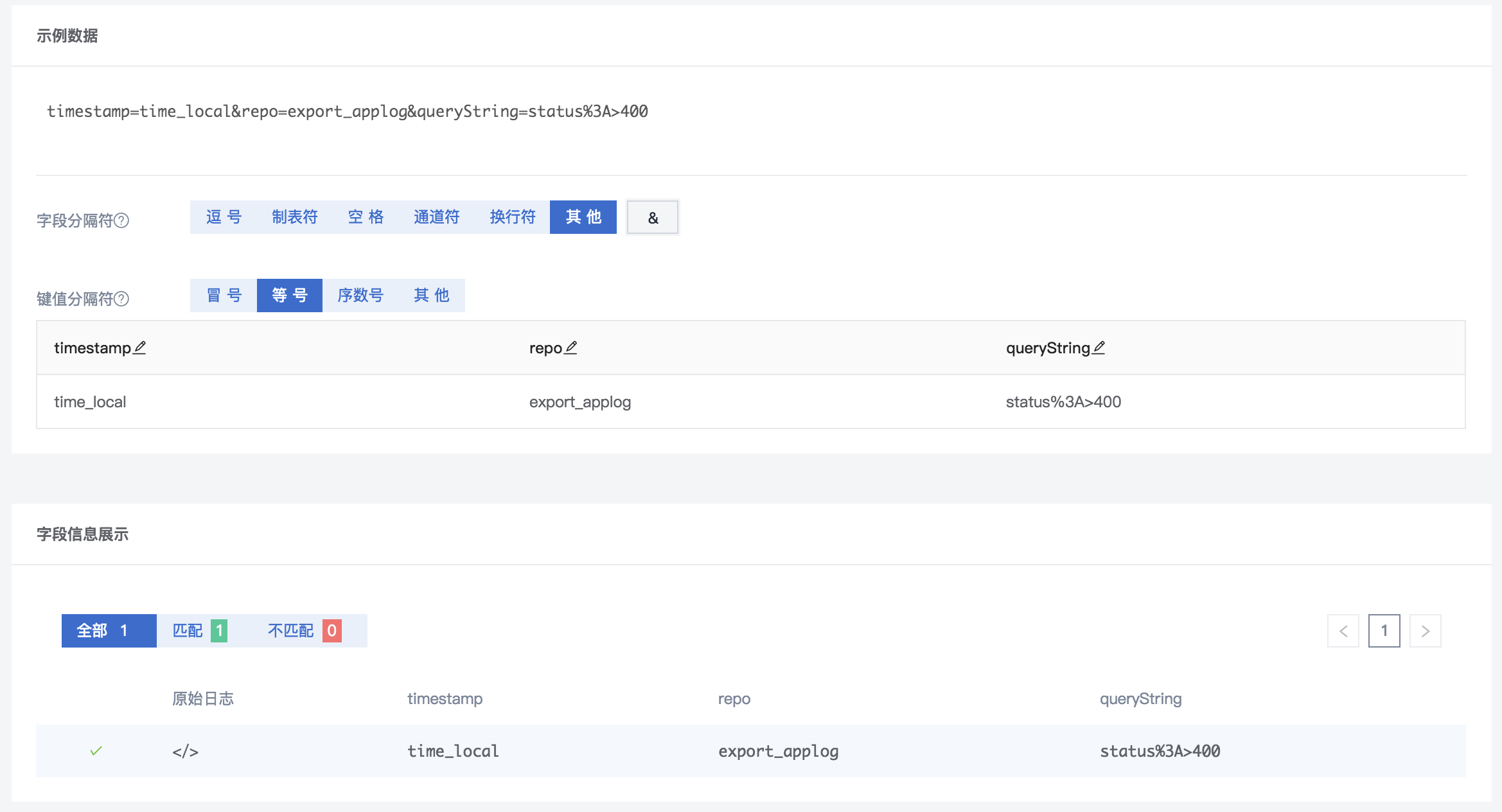This screenshot has height=812, width=1502.
Task: Select 逗号 as field separator
Action: click(x=224, y=217)
